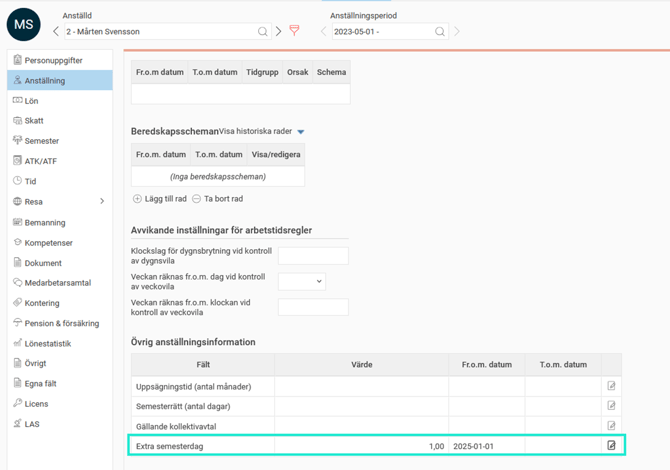This screenshot has height=470, width=670.
Task: Go to previous employee with left arrow
Action: [x=56, y=32]
